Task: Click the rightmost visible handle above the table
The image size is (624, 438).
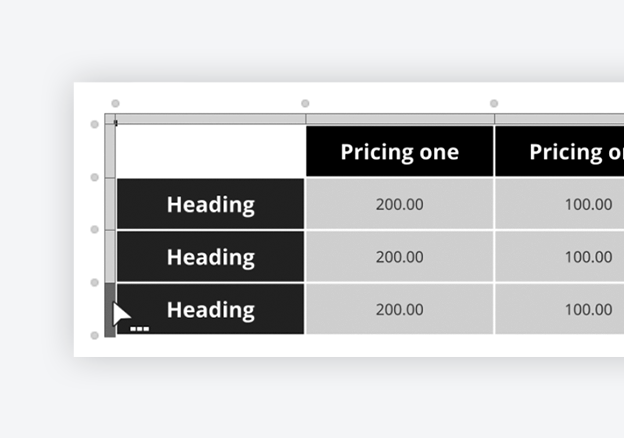Action: tap(494, 103)
